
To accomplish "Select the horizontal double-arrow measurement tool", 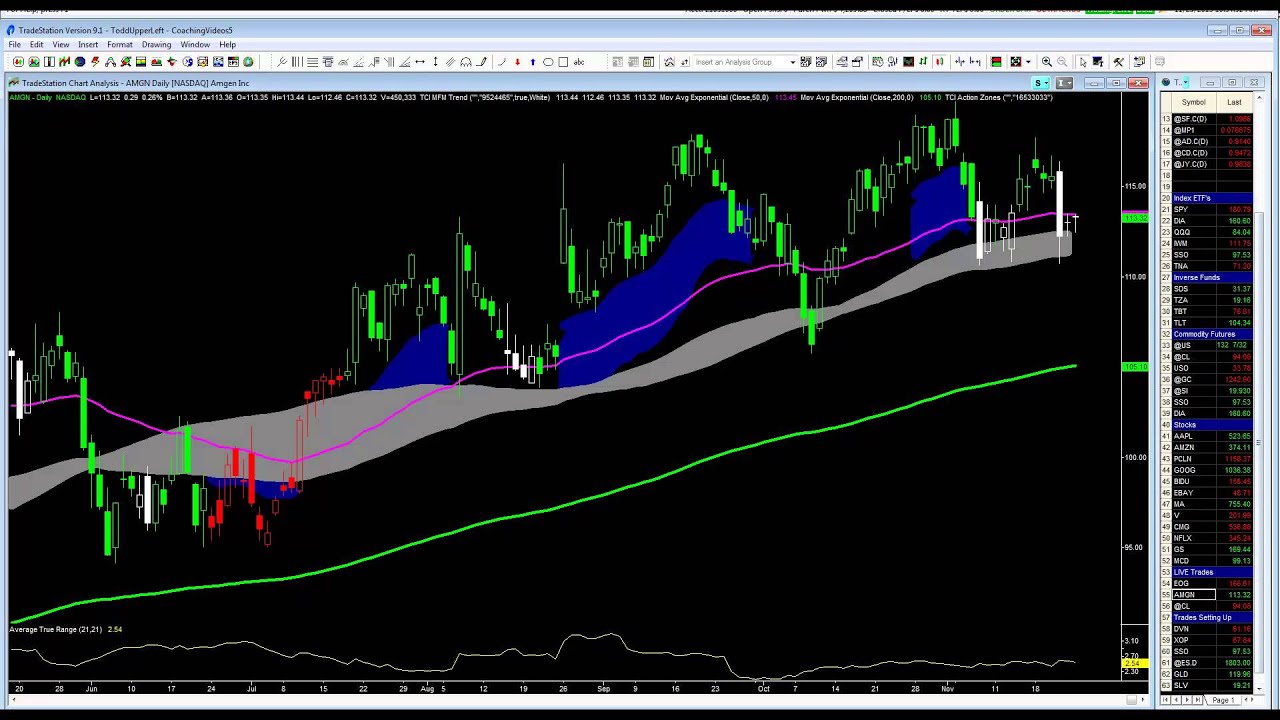I will [x=420, y=62].
